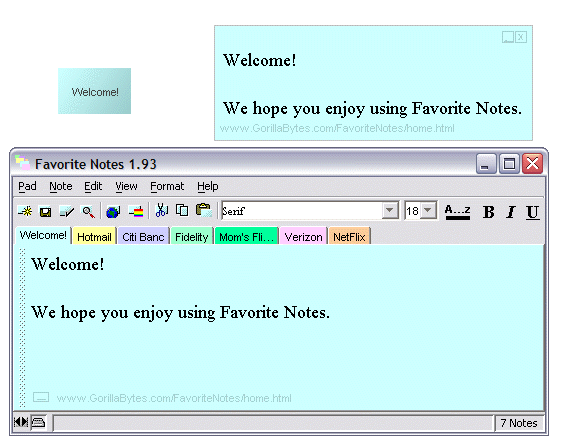Click the Paste clipboard icon

click(203, 210)
